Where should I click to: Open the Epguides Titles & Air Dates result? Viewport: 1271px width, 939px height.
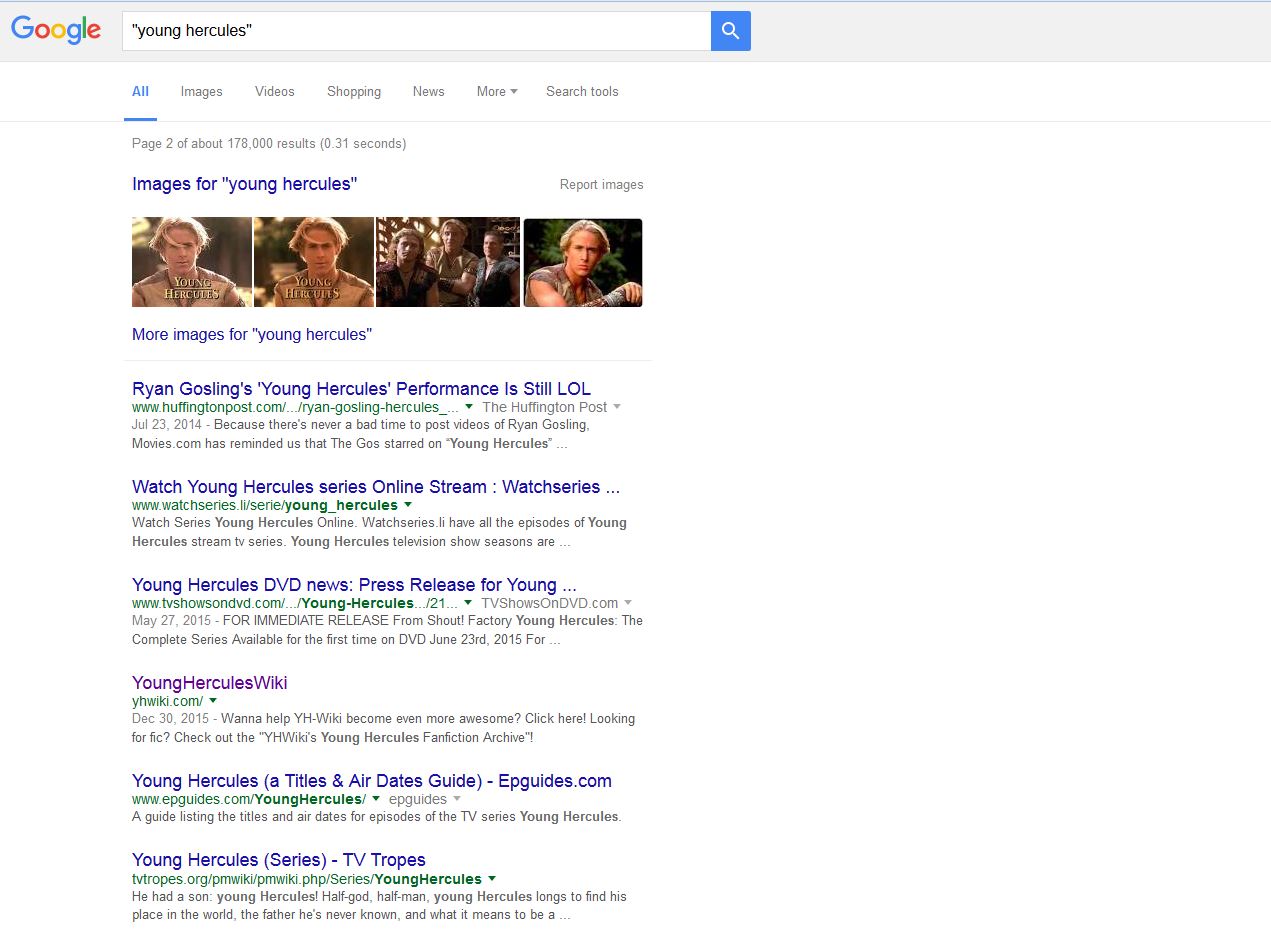click(371, 781)
